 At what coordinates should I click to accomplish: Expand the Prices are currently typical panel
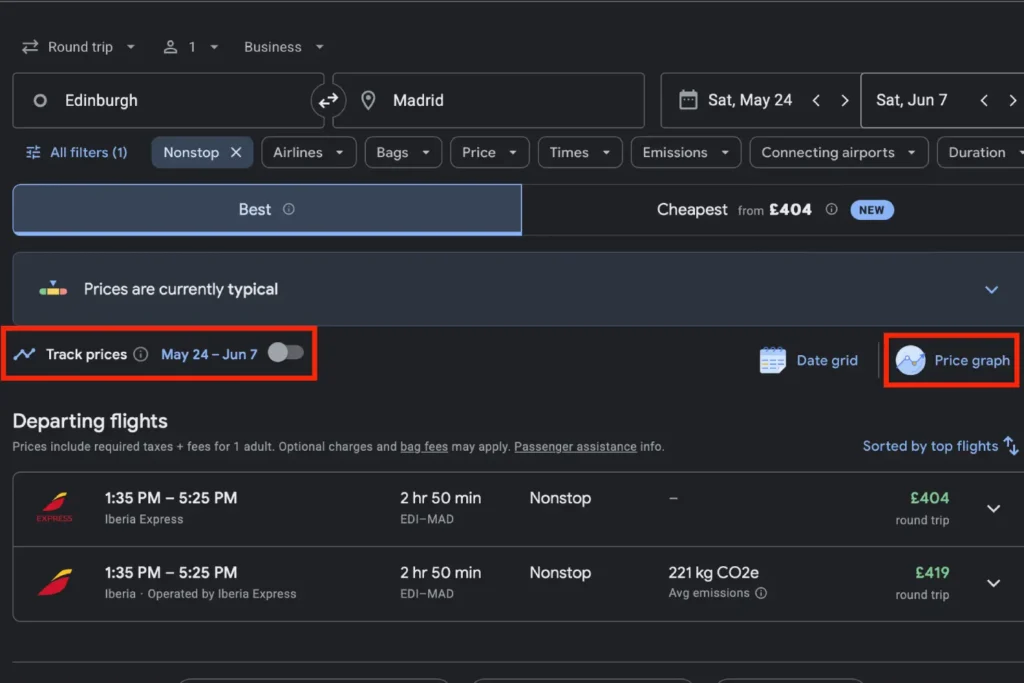991,289
